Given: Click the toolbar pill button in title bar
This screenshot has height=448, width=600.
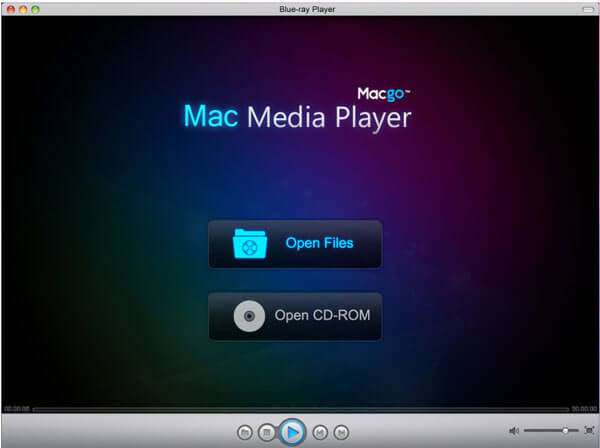Looking at the screenshot, I should 588,9.
